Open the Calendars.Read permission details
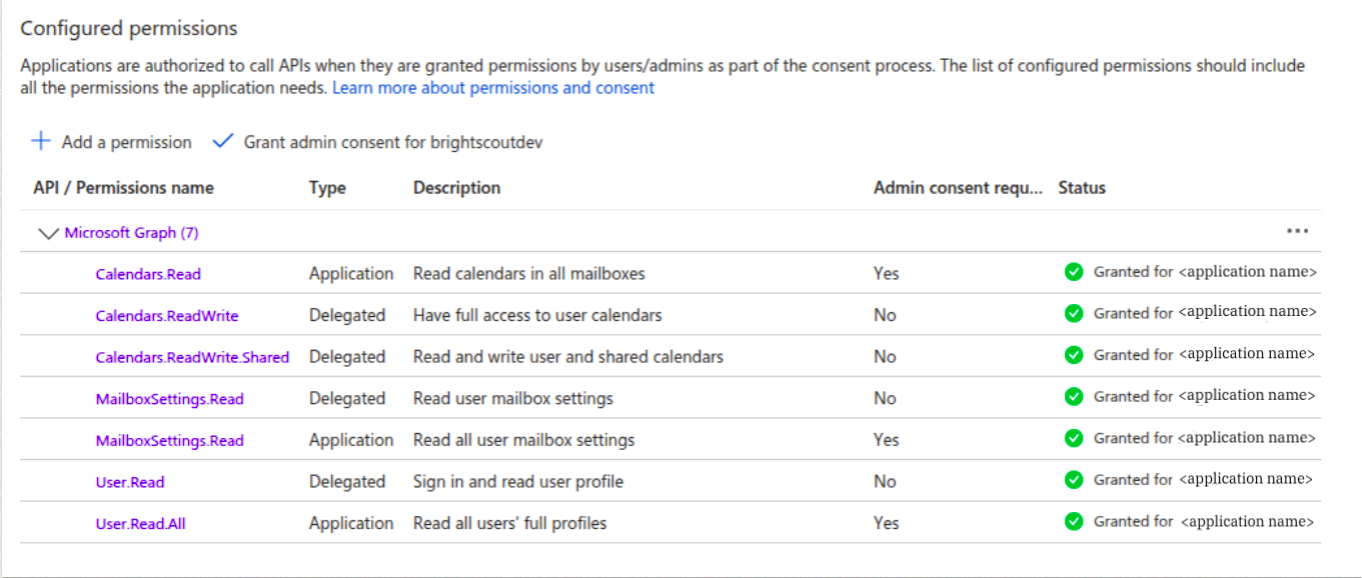Image resolution: width=1362 pixels, height=578 pixels. click(148, 272)
